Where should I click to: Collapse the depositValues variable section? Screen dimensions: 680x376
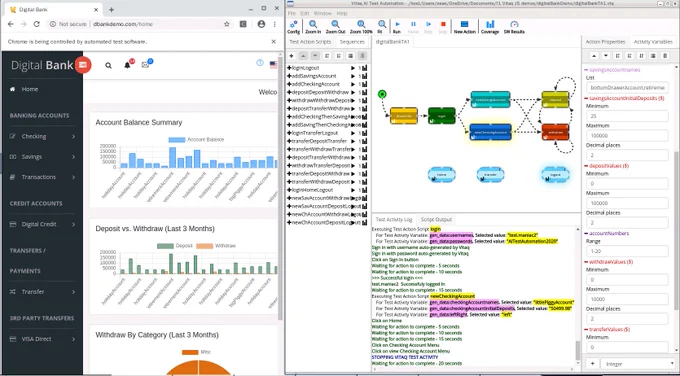point(586,166)
